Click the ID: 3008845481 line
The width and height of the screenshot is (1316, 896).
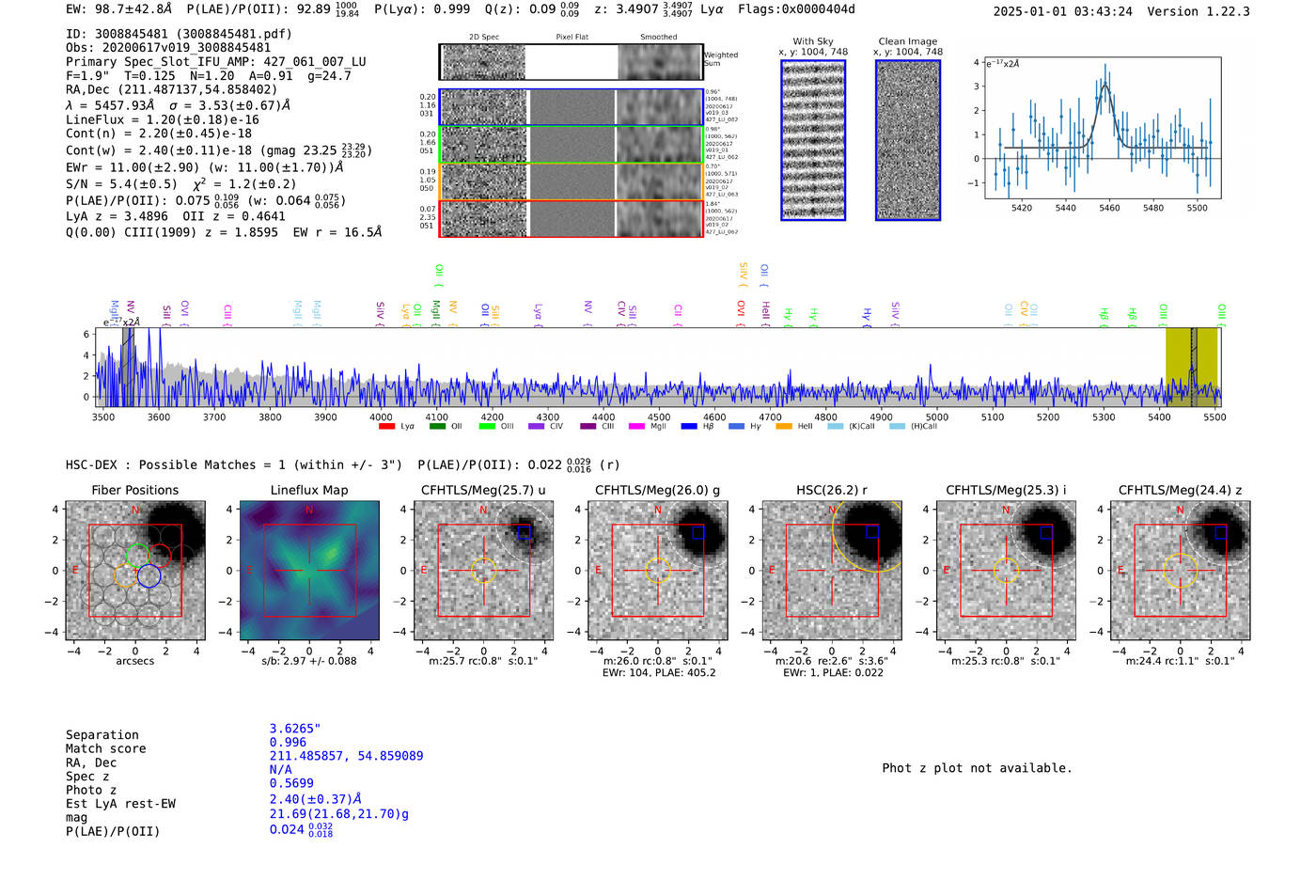point(179,34)
